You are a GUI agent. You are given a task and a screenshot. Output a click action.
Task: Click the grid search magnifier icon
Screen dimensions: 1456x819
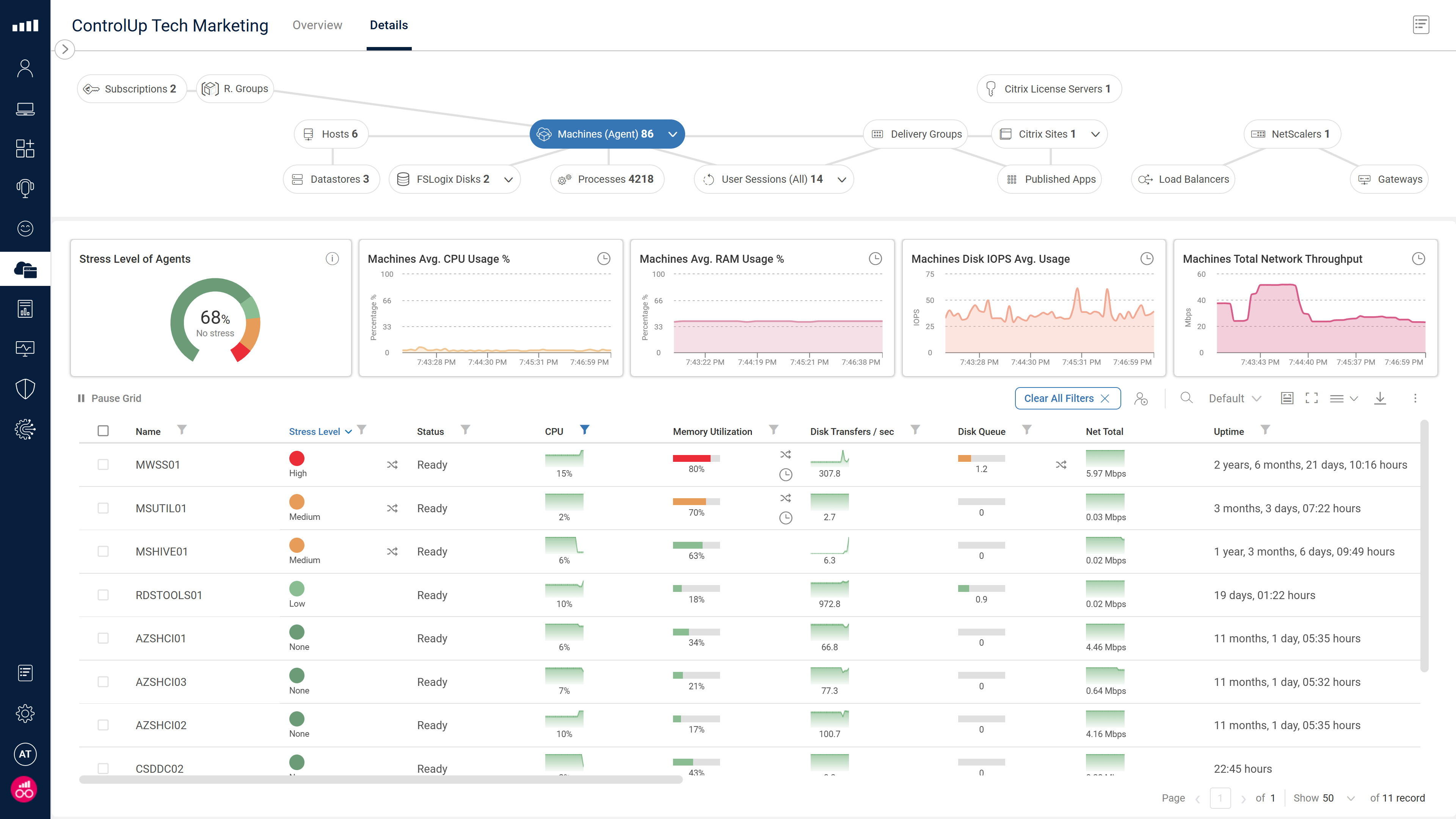[x=1186, y=398]
